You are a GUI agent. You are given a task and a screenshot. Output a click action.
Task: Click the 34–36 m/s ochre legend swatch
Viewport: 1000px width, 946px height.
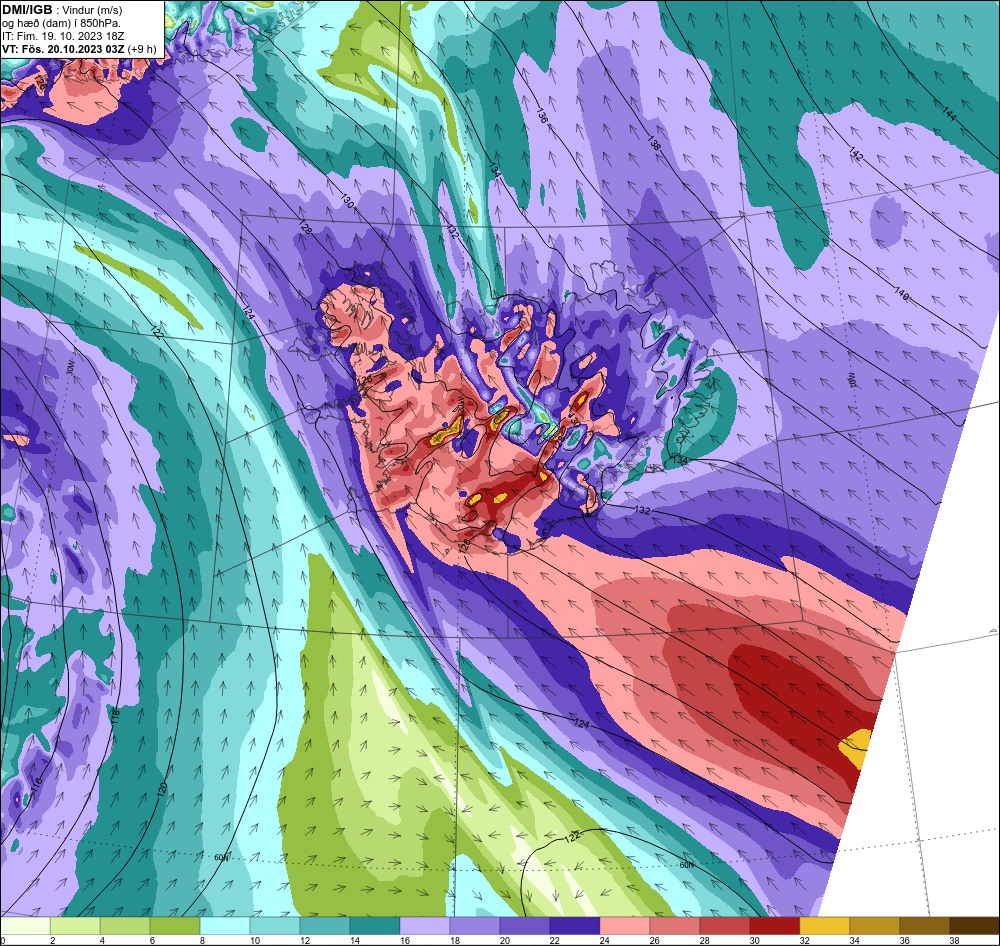[x=874, y=926]
